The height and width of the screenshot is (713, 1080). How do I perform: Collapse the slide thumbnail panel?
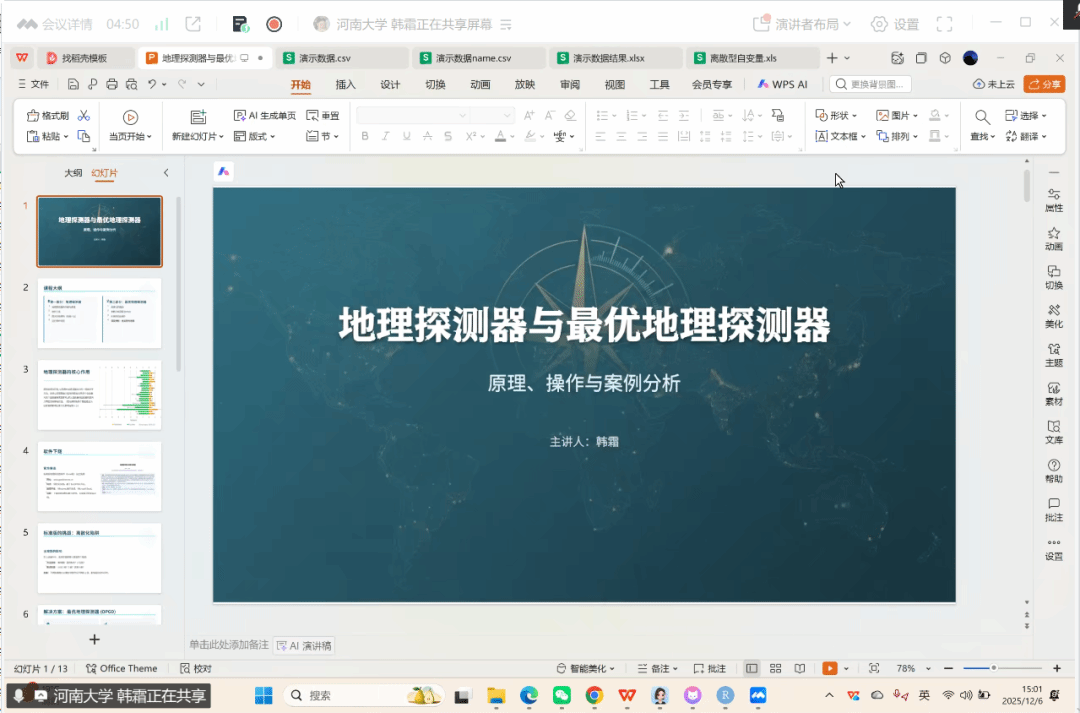pyautogui.click(x=166, y=173)
